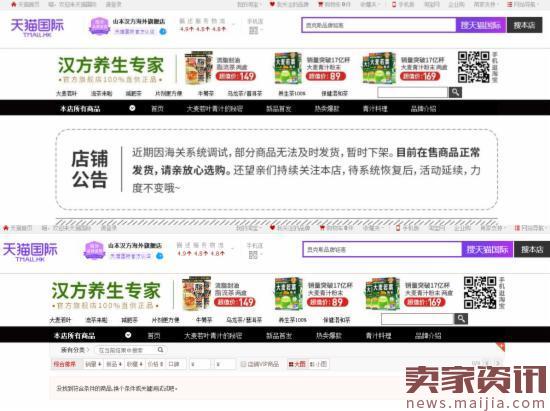Click store name 山本汉方海外旗舰店 in upper header
This screenshot has height=411, width=550.
tap(139, 21)
